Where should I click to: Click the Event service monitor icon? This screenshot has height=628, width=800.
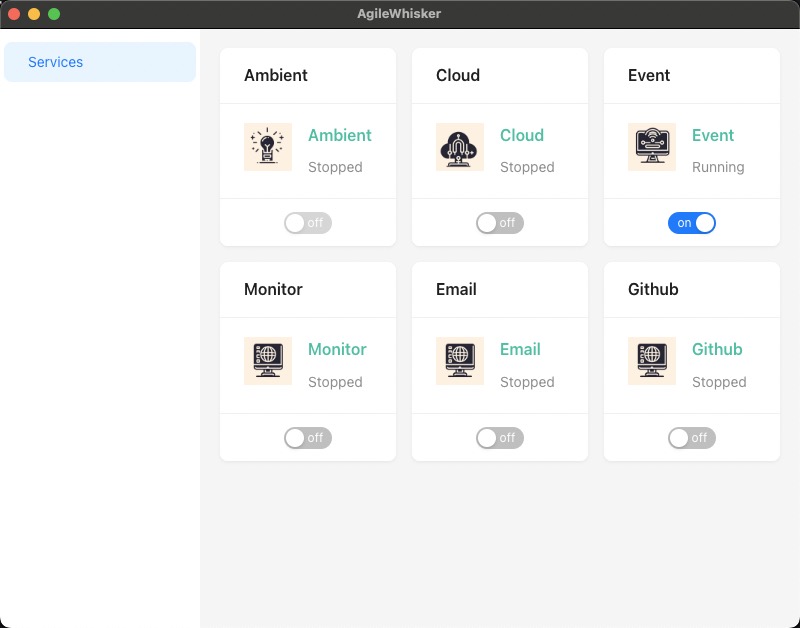point(651,147)
